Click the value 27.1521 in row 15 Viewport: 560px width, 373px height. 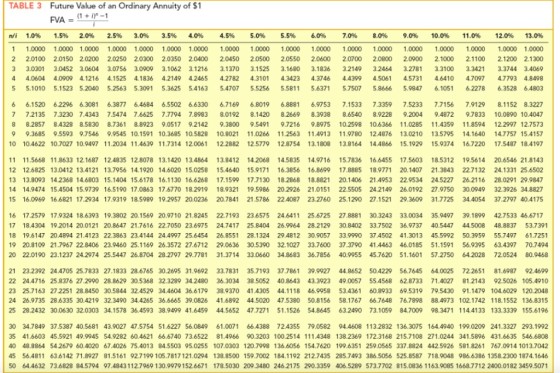380,199
